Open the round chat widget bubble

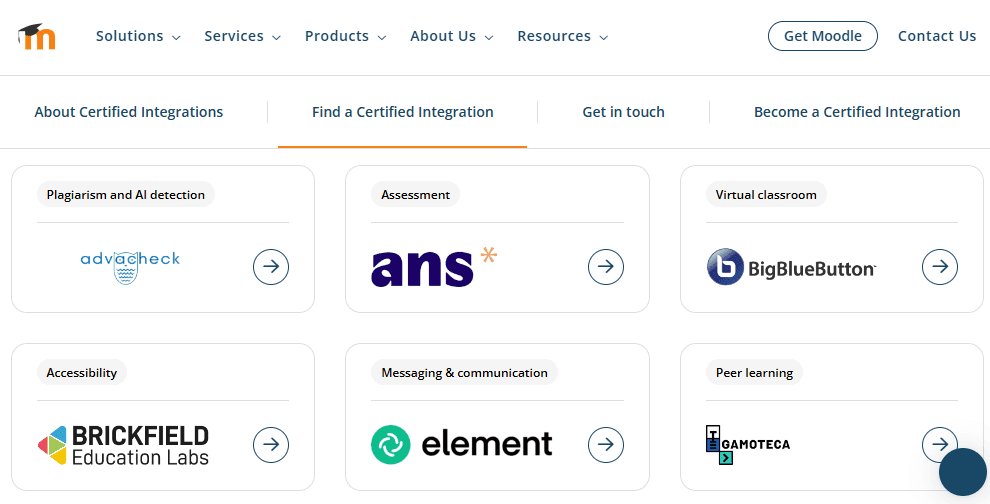point(963,472)
